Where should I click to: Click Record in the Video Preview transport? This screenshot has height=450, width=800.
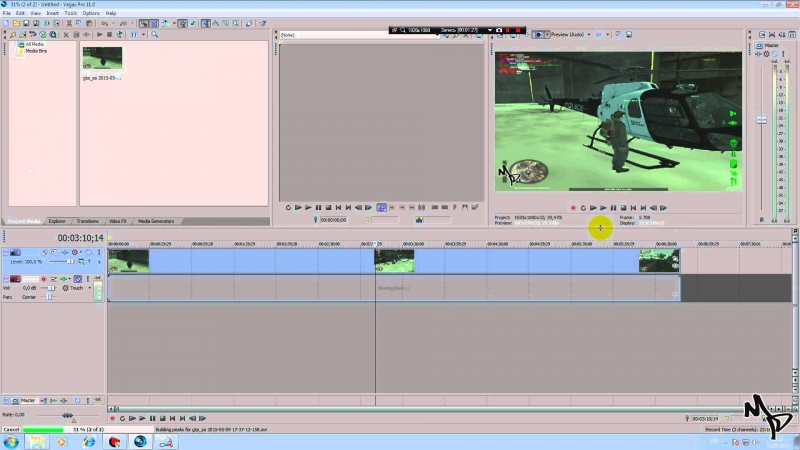pos(573,208)
